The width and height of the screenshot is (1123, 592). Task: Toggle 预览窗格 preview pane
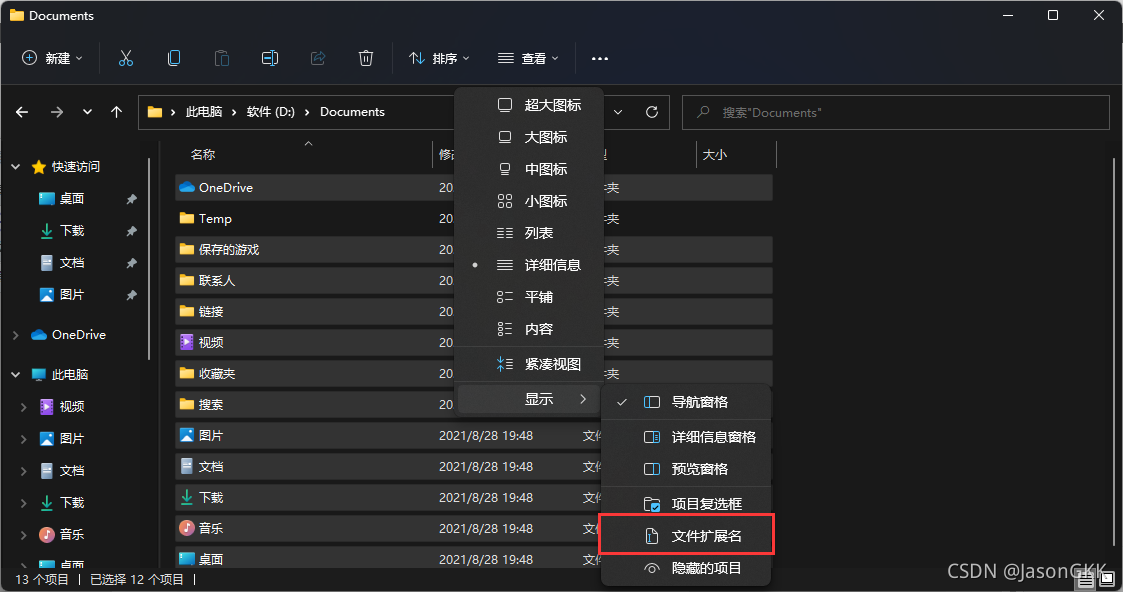click(x=686, y=470)
